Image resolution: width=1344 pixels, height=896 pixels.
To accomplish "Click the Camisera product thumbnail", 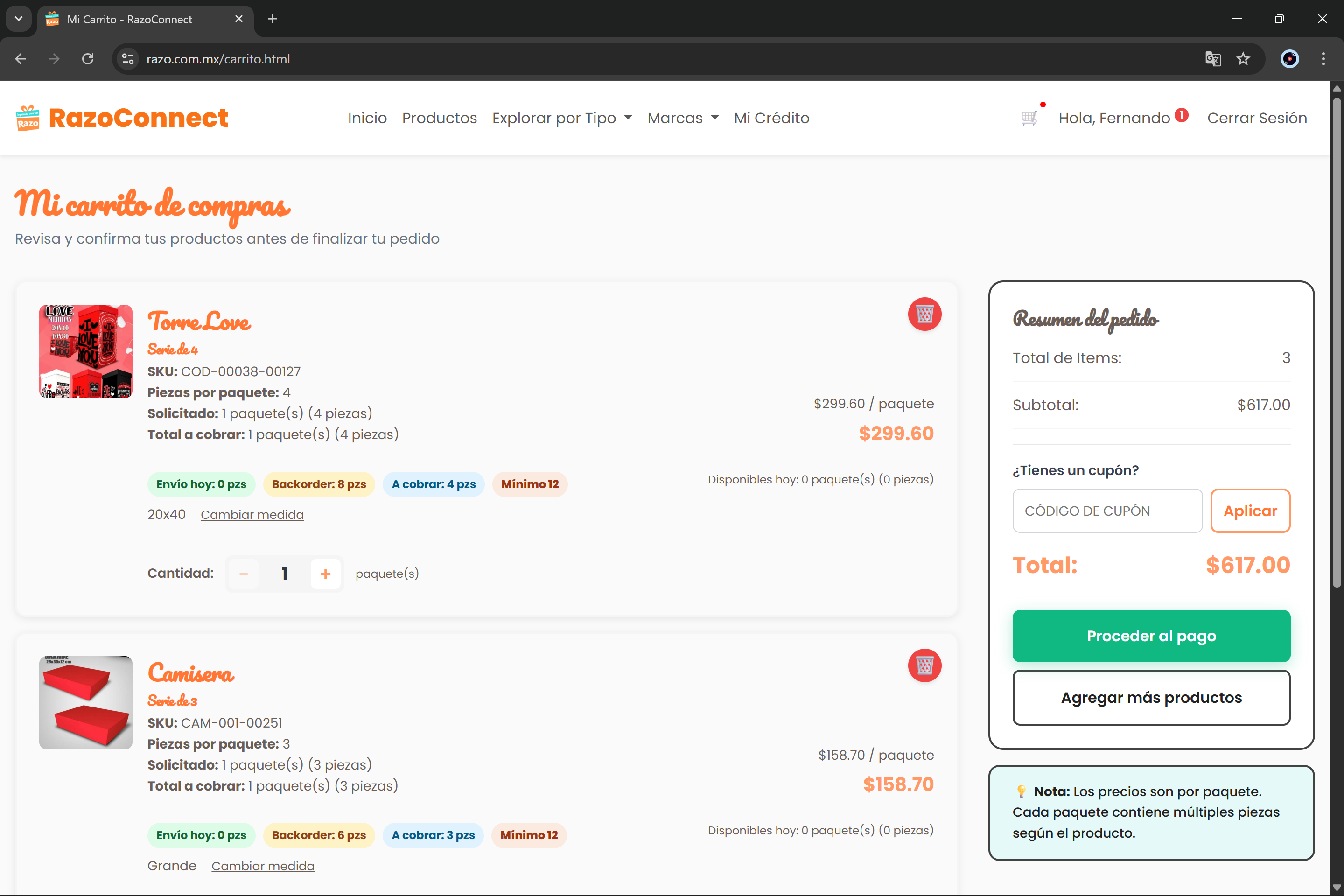I will click(86, 702).
